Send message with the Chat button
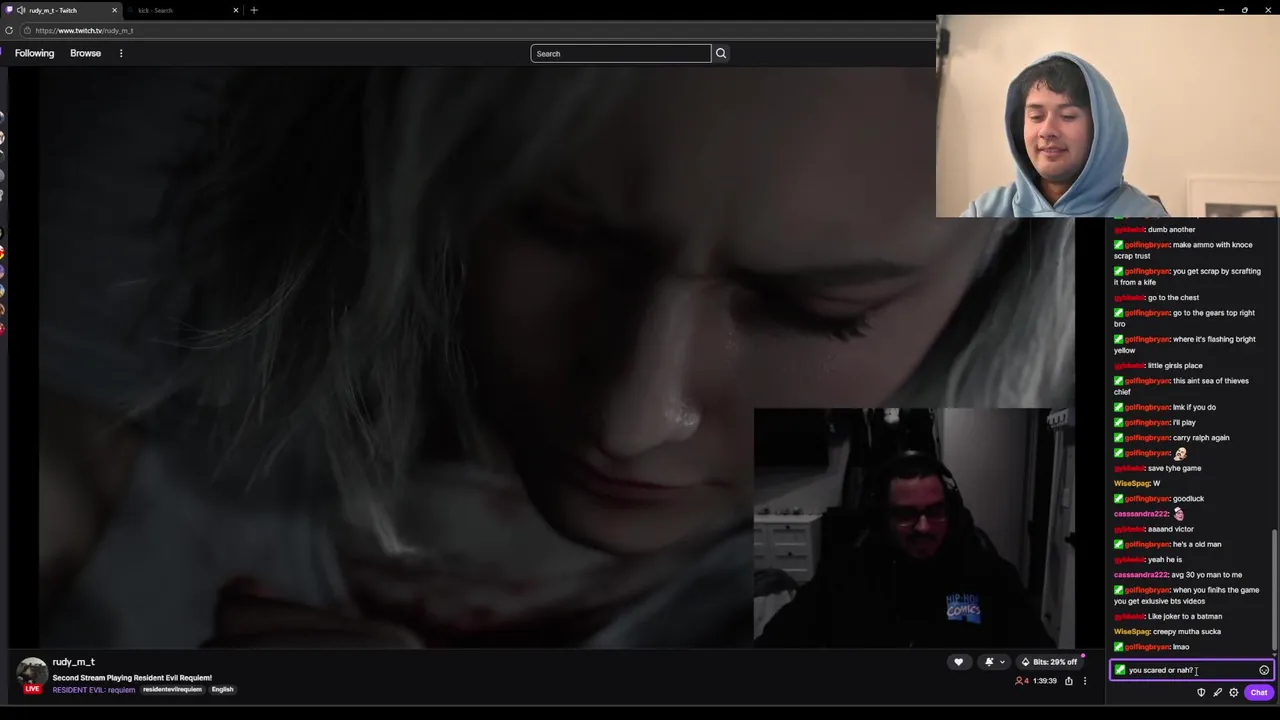Viewport: 1280px width, 720px height. 1259,692
